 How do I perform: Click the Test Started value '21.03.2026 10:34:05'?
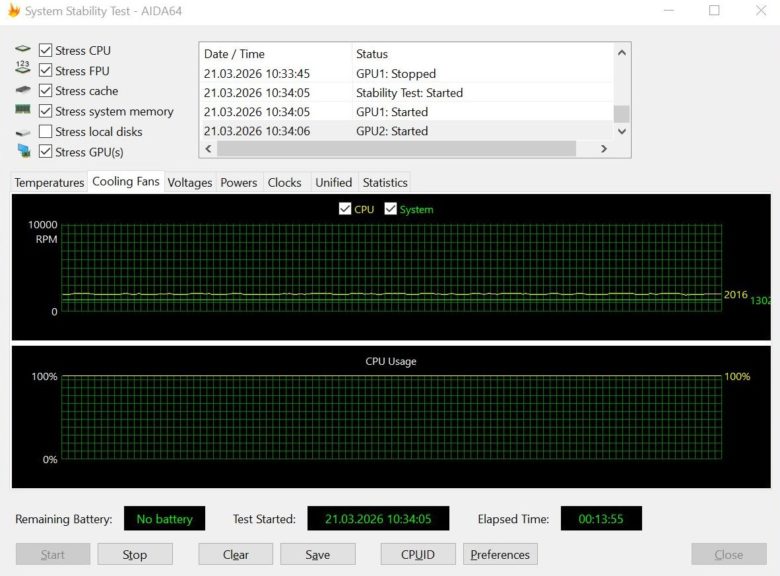click(x=378, y=519)
